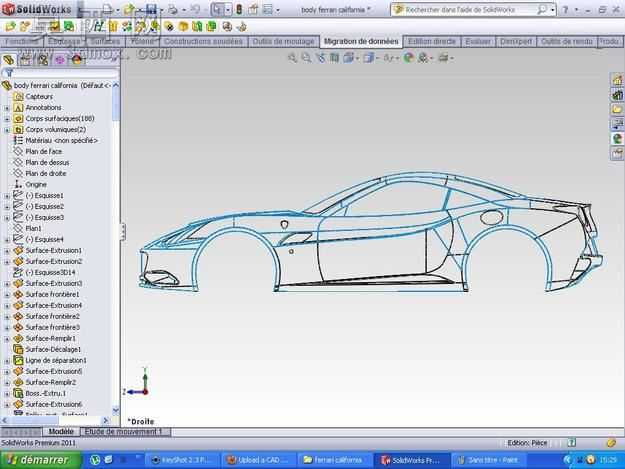
Task: Open File Explorer folder icon in task pane
Action: 617,109
